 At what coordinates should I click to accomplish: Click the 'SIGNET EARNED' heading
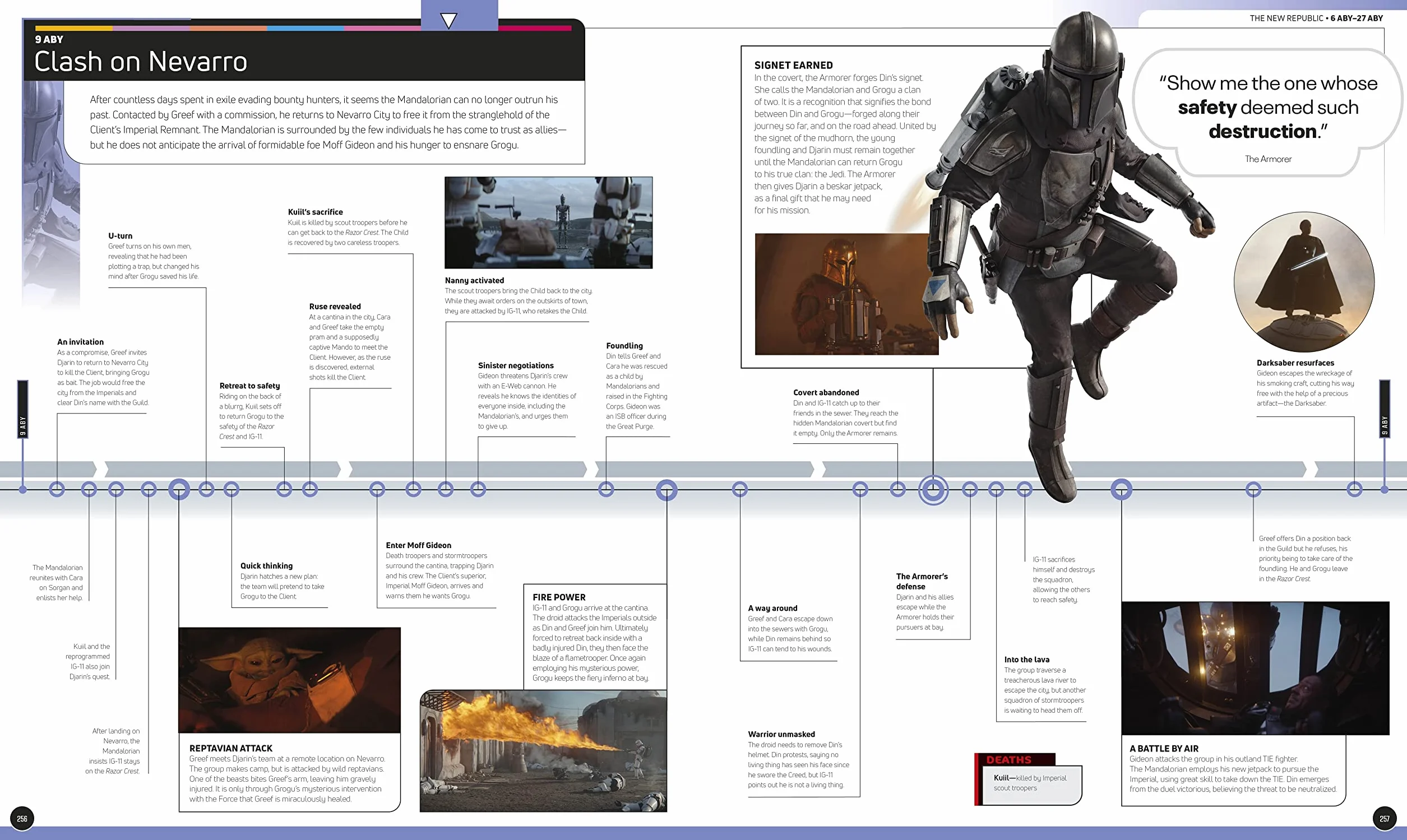pos(793,65)
